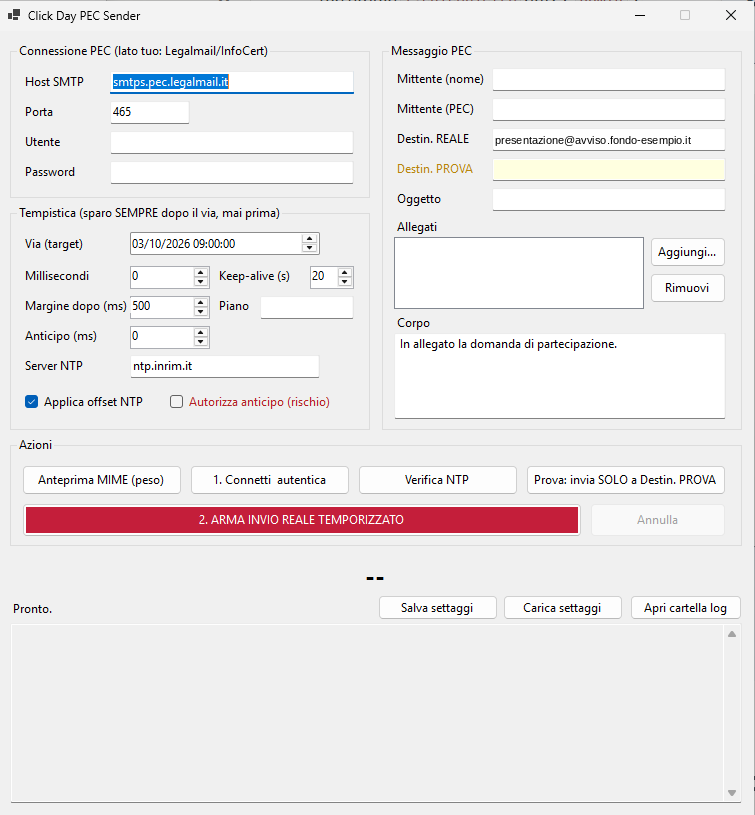Click the Allegati attachments list box

click(x=519, y=273)
